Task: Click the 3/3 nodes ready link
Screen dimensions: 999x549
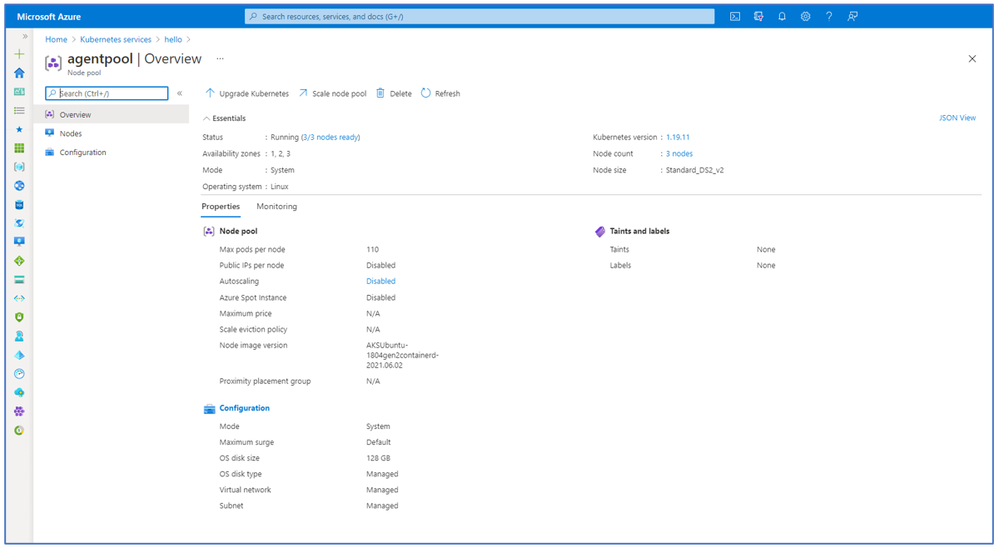Action: click(331, 137)
